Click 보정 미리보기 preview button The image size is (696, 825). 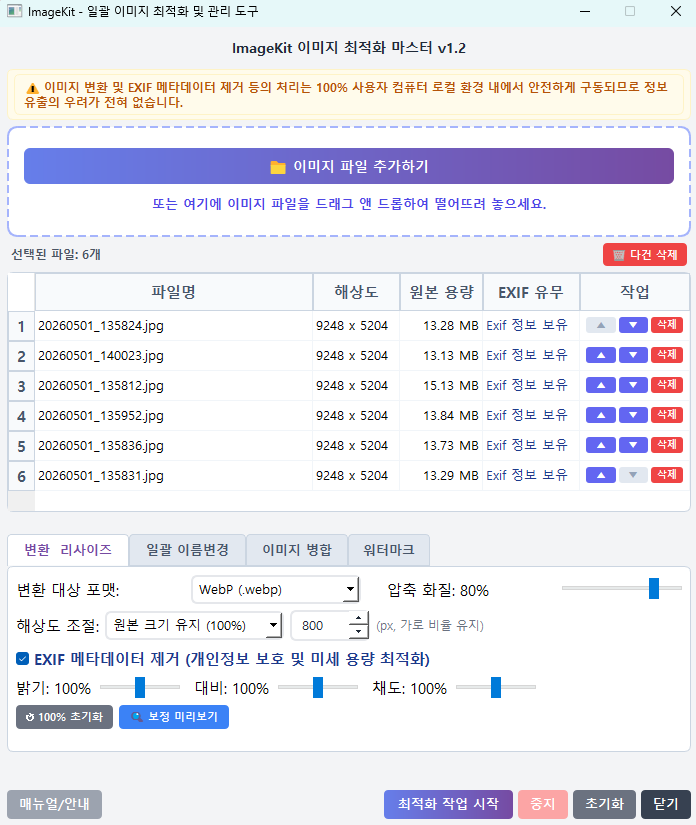174,717
